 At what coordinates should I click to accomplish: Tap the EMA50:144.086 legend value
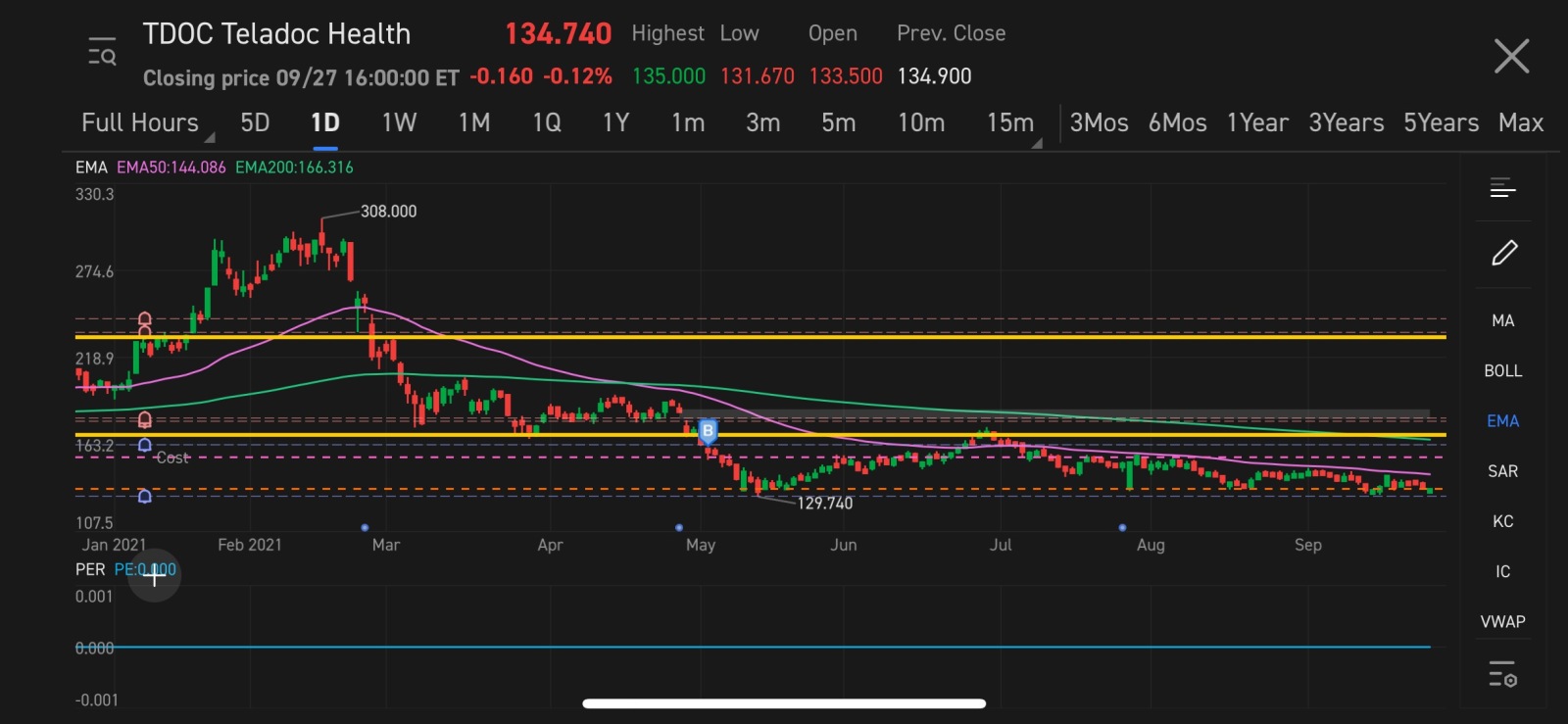click(x=171, y=168)
